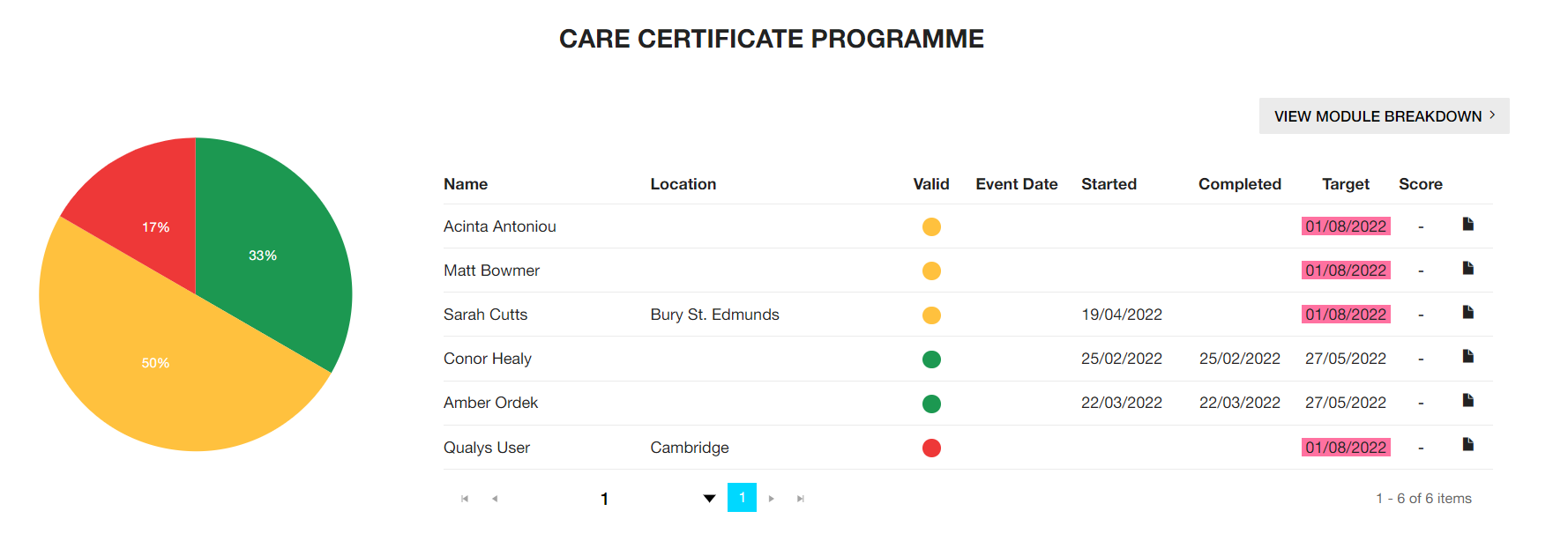This screenshot has width=1568, height=541.
Task: Go to previous page arrow
Action: (495, 499)
